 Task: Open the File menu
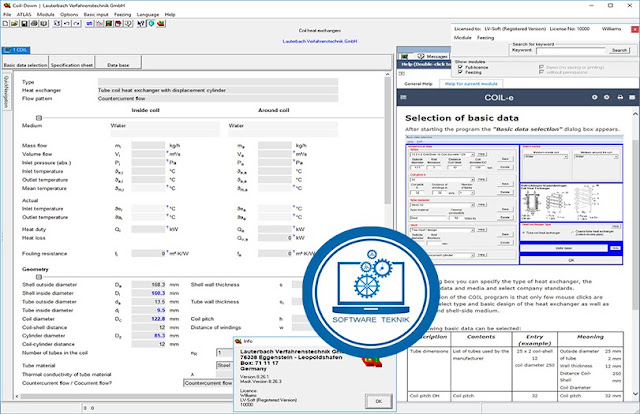click(7, 14)
